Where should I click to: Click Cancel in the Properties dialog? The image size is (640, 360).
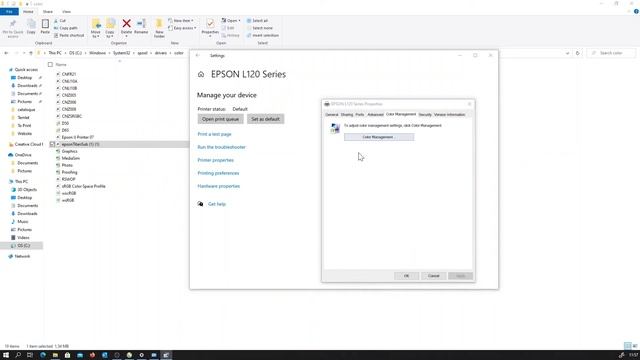(433, 276)
